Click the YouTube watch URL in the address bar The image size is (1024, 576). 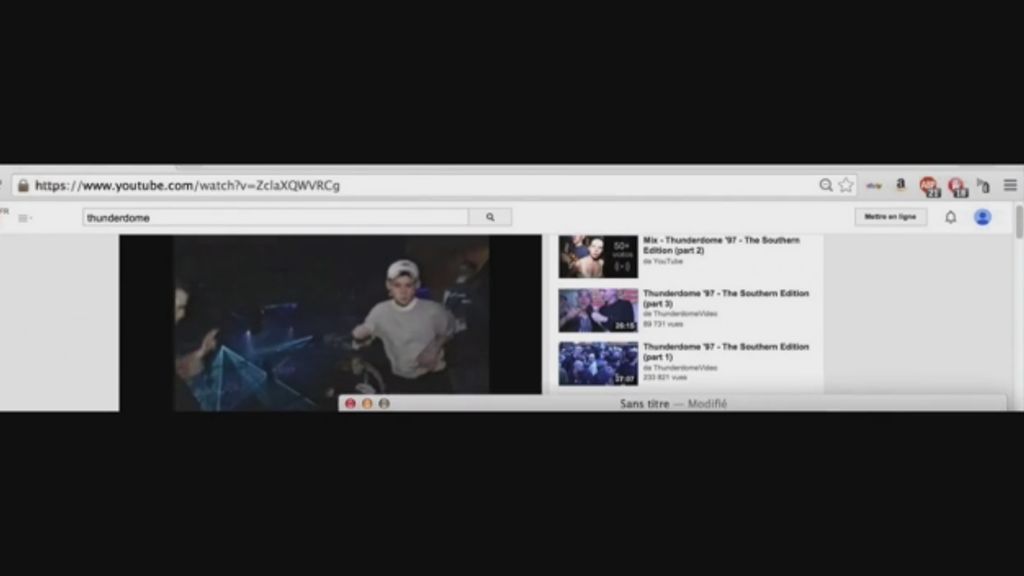click(x=187, y=185)
